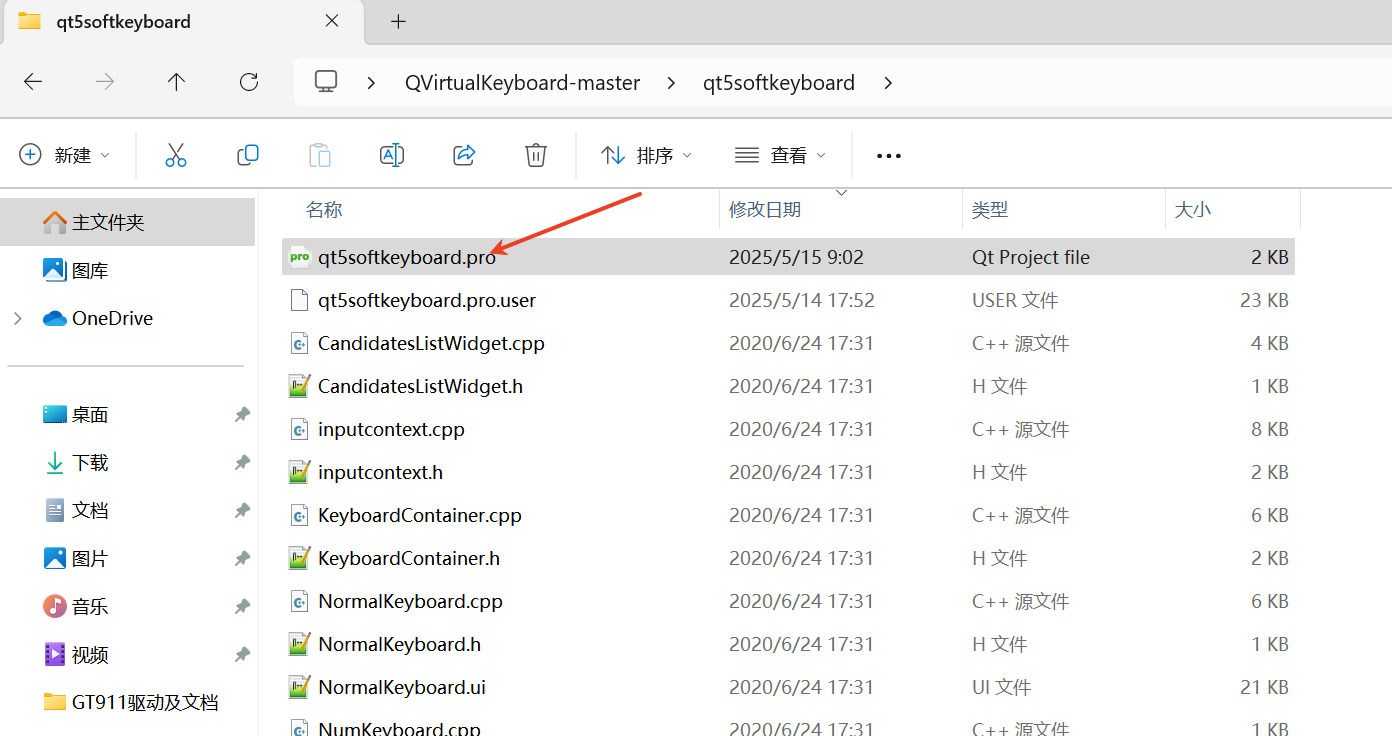Open a new tab with plus button
Image resolution: width=1392 pixels, height=736 pixels.
[398, 21]
